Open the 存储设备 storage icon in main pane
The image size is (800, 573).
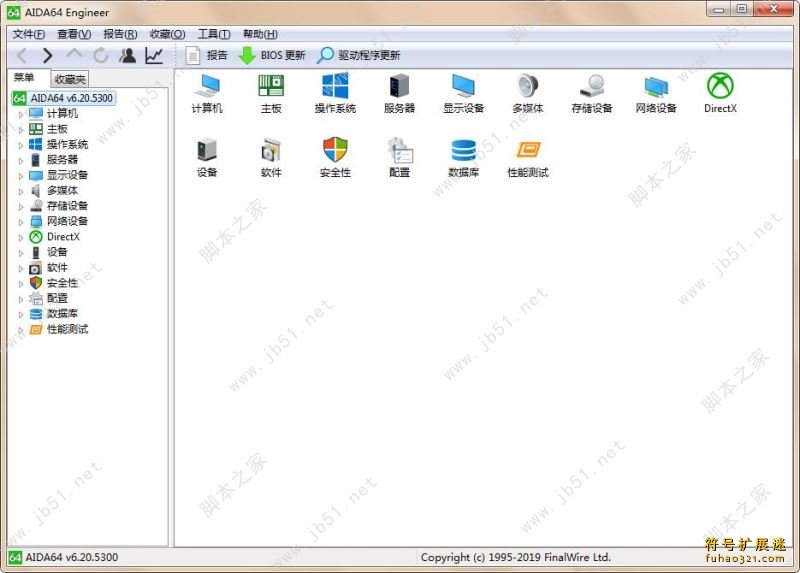(592, 93)
